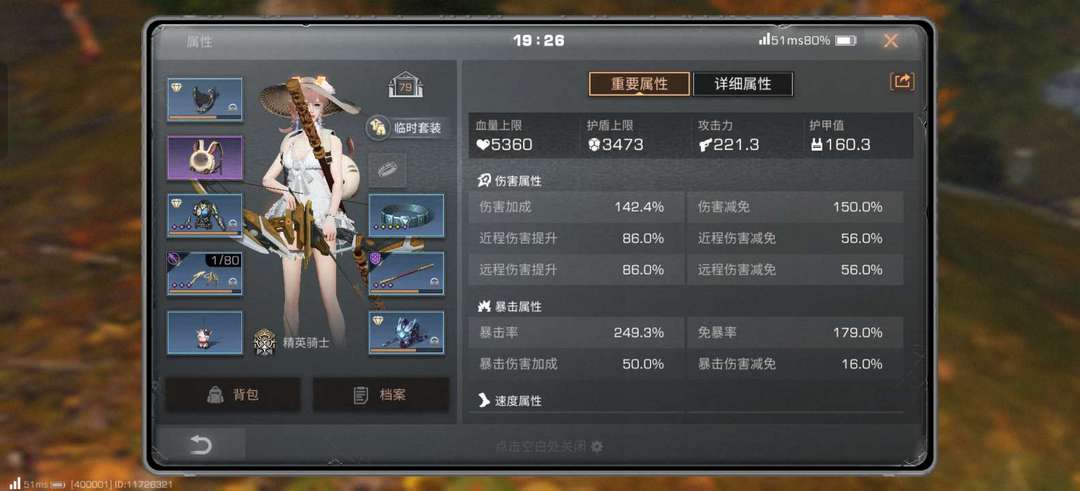
Task: Tap the back arrow button
Action: (200, 445)
